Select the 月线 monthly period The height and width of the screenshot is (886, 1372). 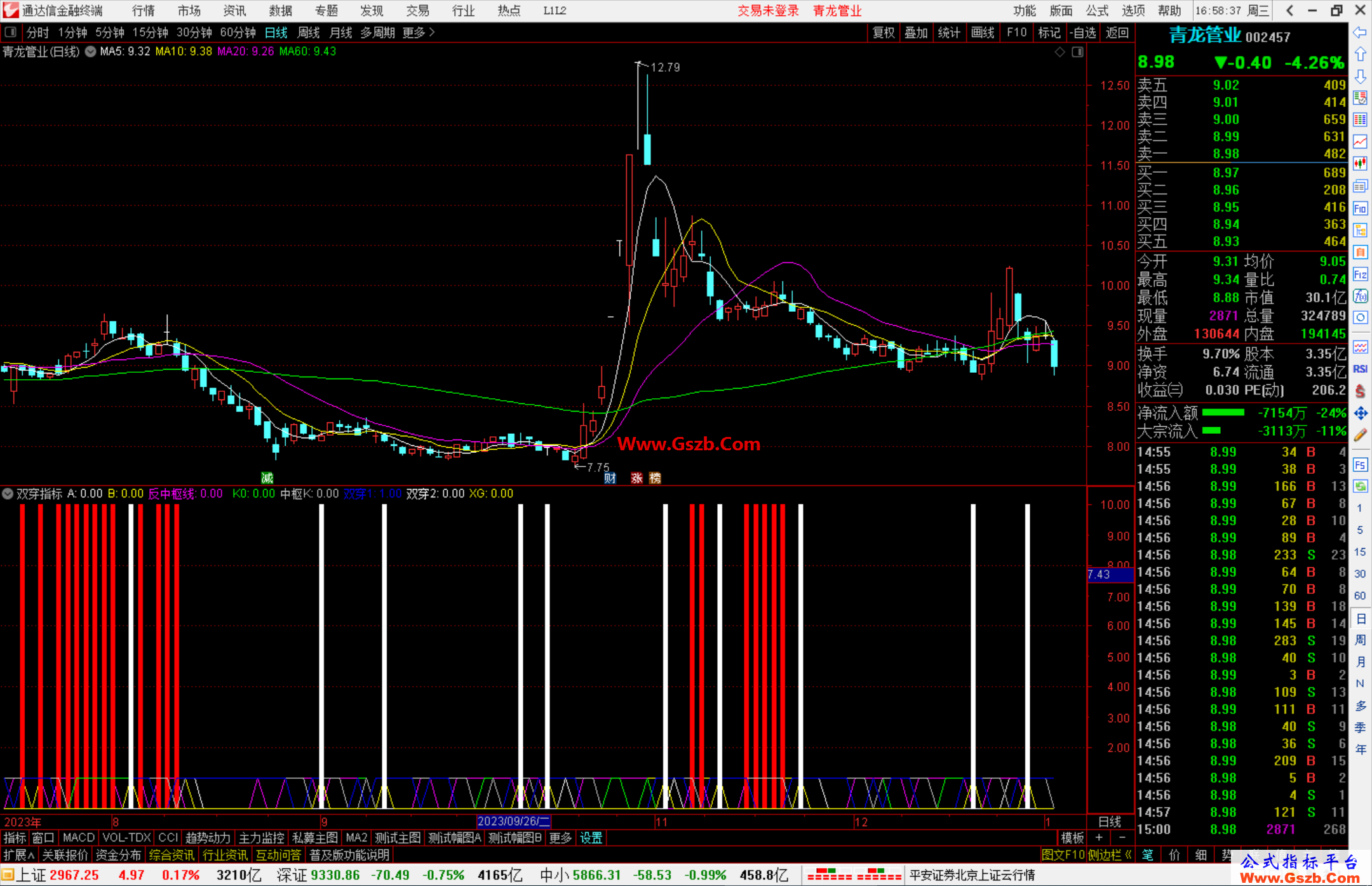tap(341, 32)
